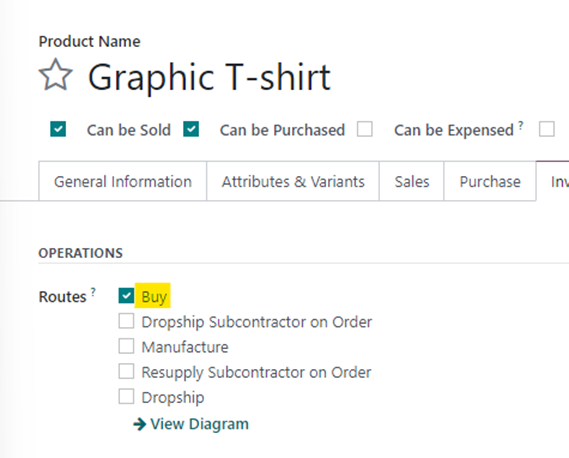Open the Sales tab
569x458 pixels.
(x=412, y=181)
